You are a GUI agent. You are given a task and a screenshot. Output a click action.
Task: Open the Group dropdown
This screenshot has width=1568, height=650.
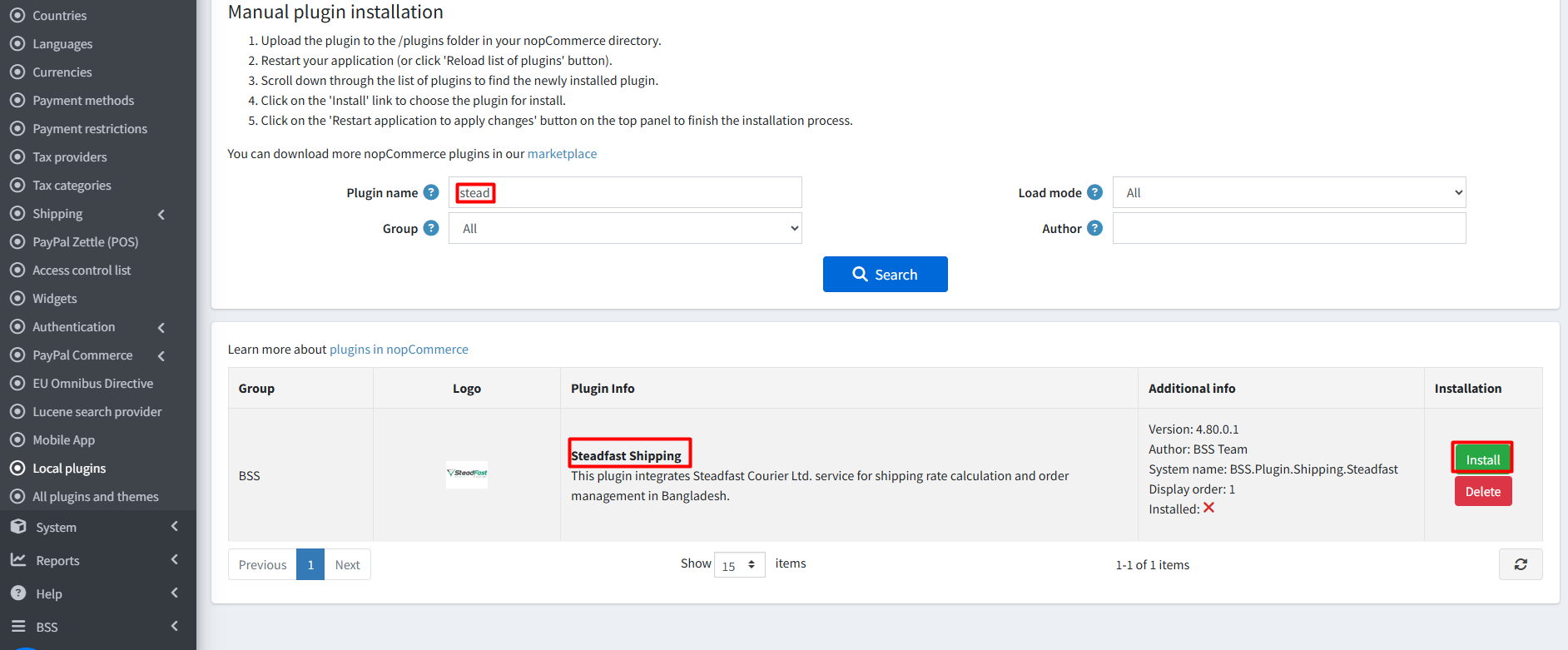pos(625,228)
